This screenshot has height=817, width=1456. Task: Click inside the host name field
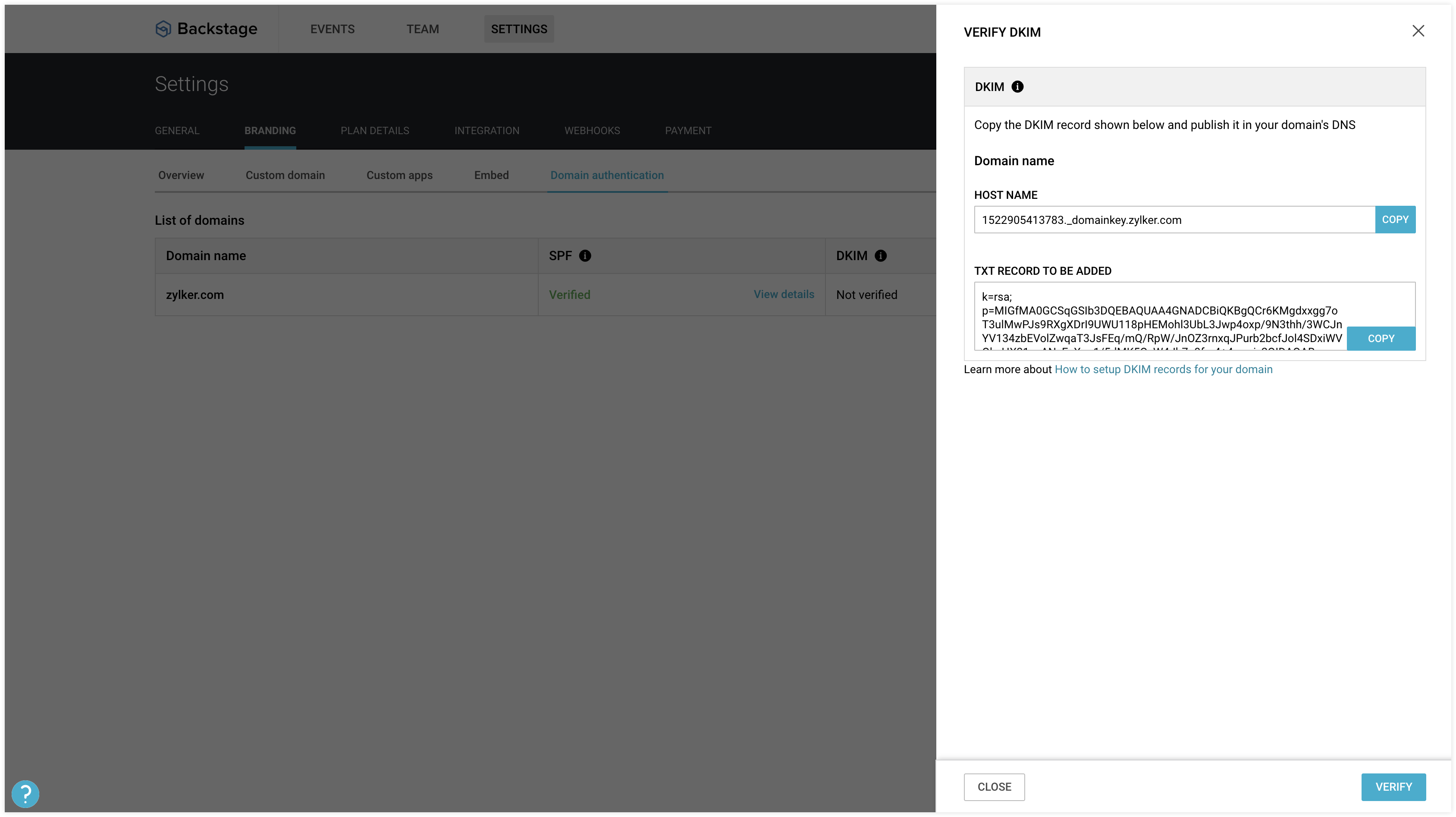click(x=1174, y=220)
